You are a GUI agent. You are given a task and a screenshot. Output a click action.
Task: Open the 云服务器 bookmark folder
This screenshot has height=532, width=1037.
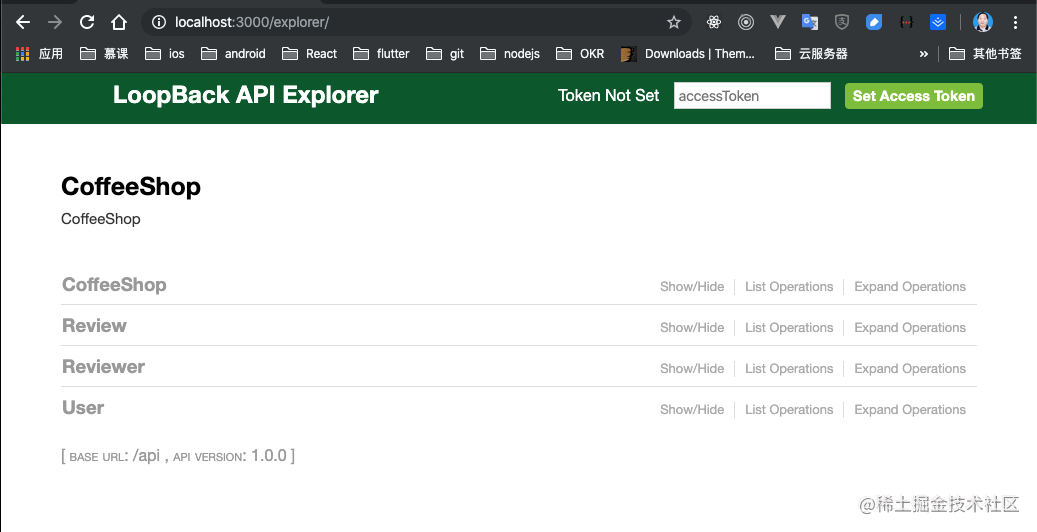pos(811,54)
